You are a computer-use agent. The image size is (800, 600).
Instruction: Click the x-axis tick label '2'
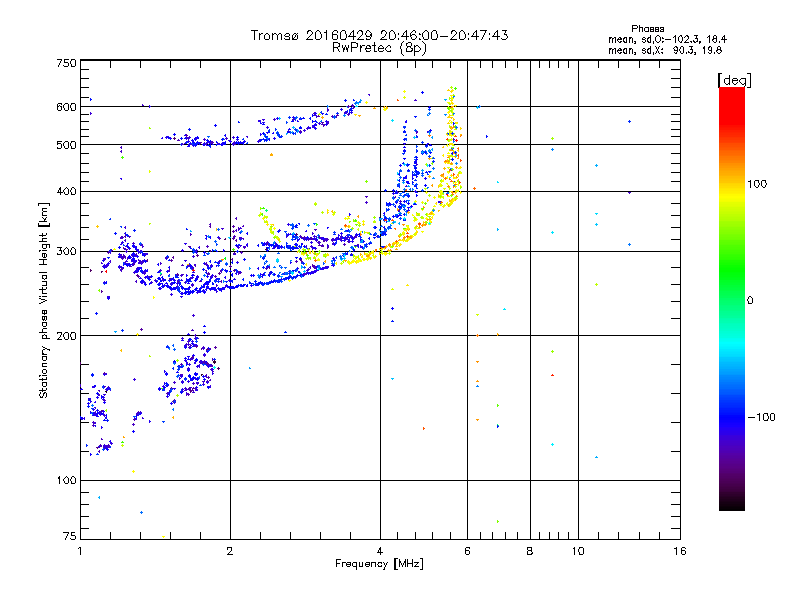pyautogui.click(x=230, y=551)
